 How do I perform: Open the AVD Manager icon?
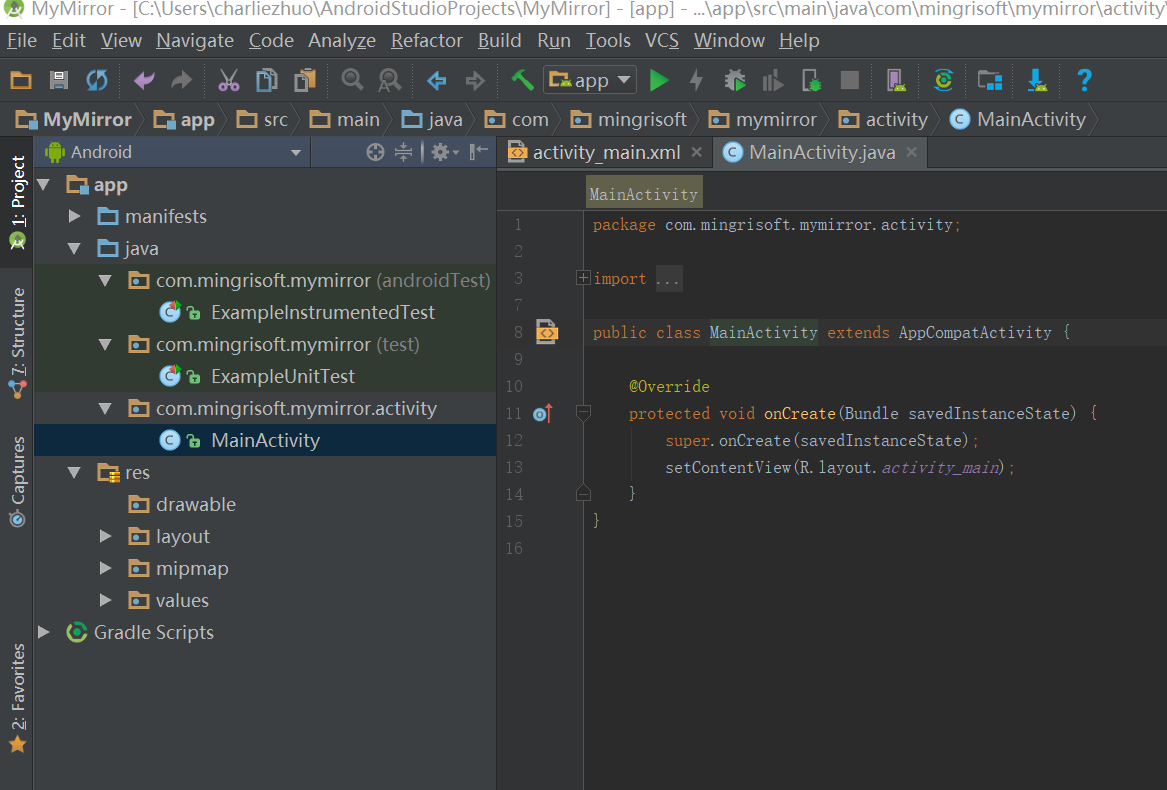click(x=895, y=80)
